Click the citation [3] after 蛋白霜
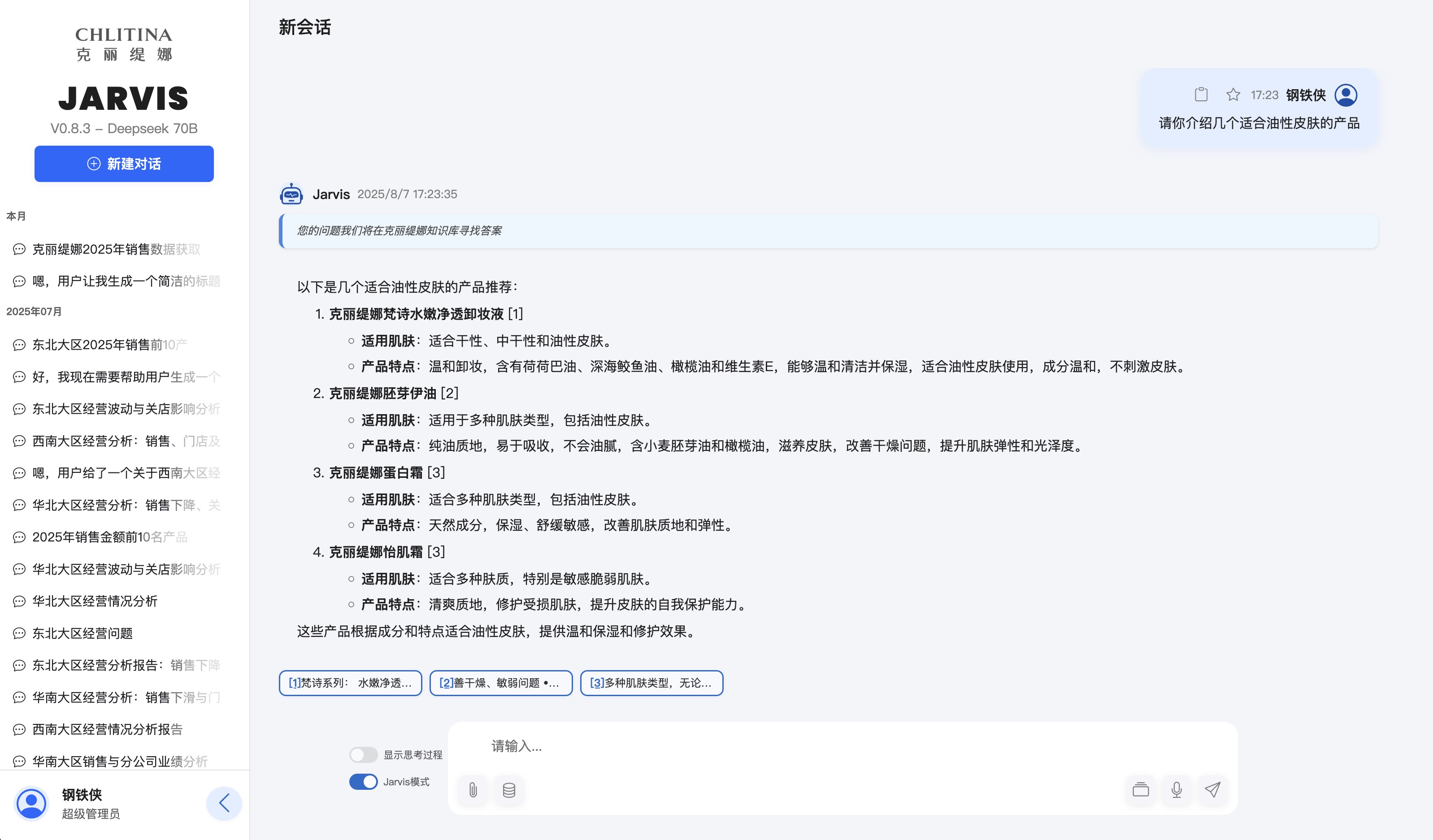This screenshot has width=1433, height=840. pyautogui.click(x=436, y=472)
